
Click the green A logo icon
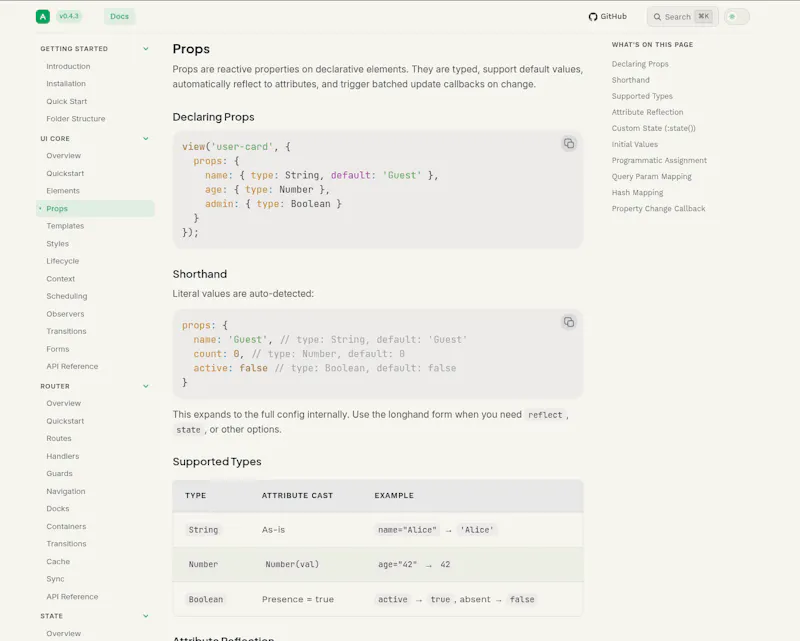click(43, 16)
